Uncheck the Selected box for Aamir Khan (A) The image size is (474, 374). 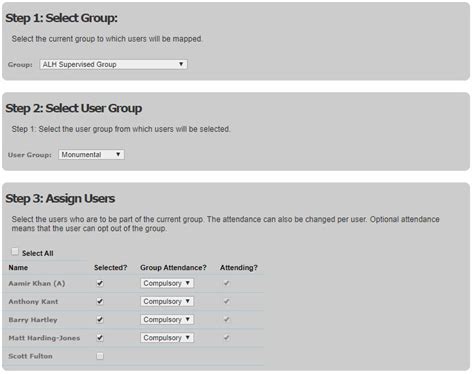coord(100,283)
